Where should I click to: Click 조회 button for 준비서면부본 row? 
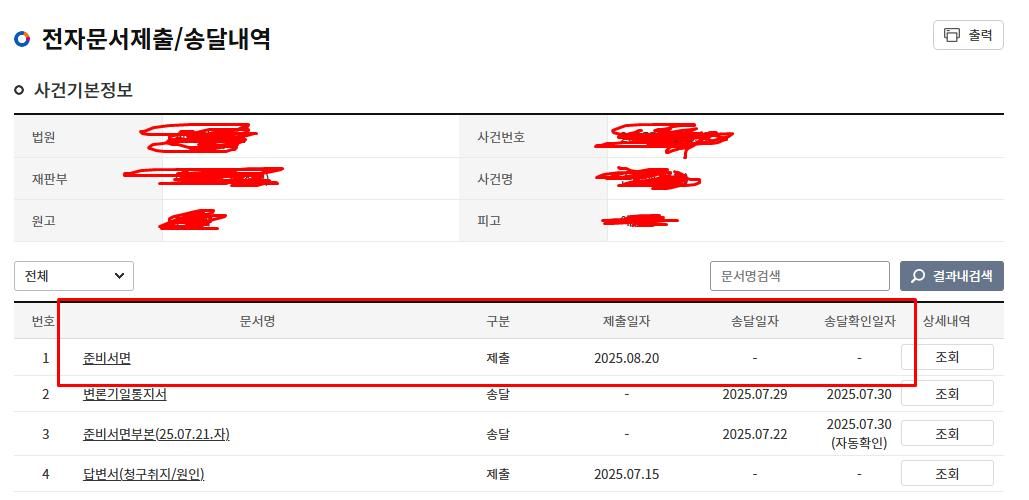coord(947,433)
